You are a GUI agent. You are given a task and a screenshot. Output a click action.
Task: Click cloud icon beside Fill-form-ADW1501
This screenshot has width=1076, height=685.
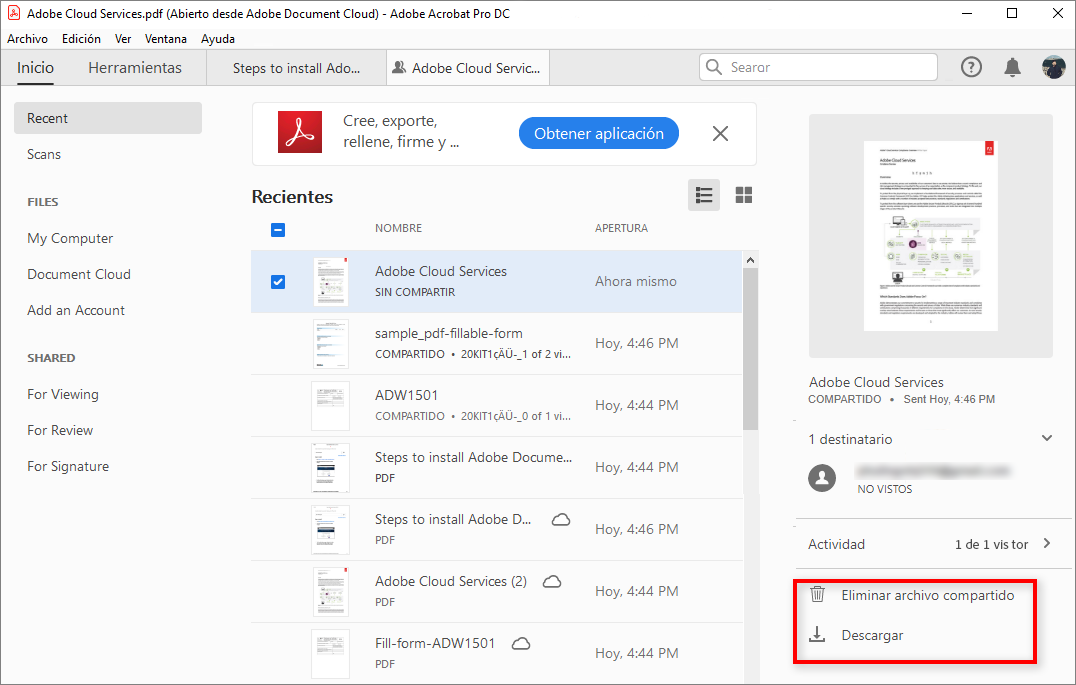[522, 644]
